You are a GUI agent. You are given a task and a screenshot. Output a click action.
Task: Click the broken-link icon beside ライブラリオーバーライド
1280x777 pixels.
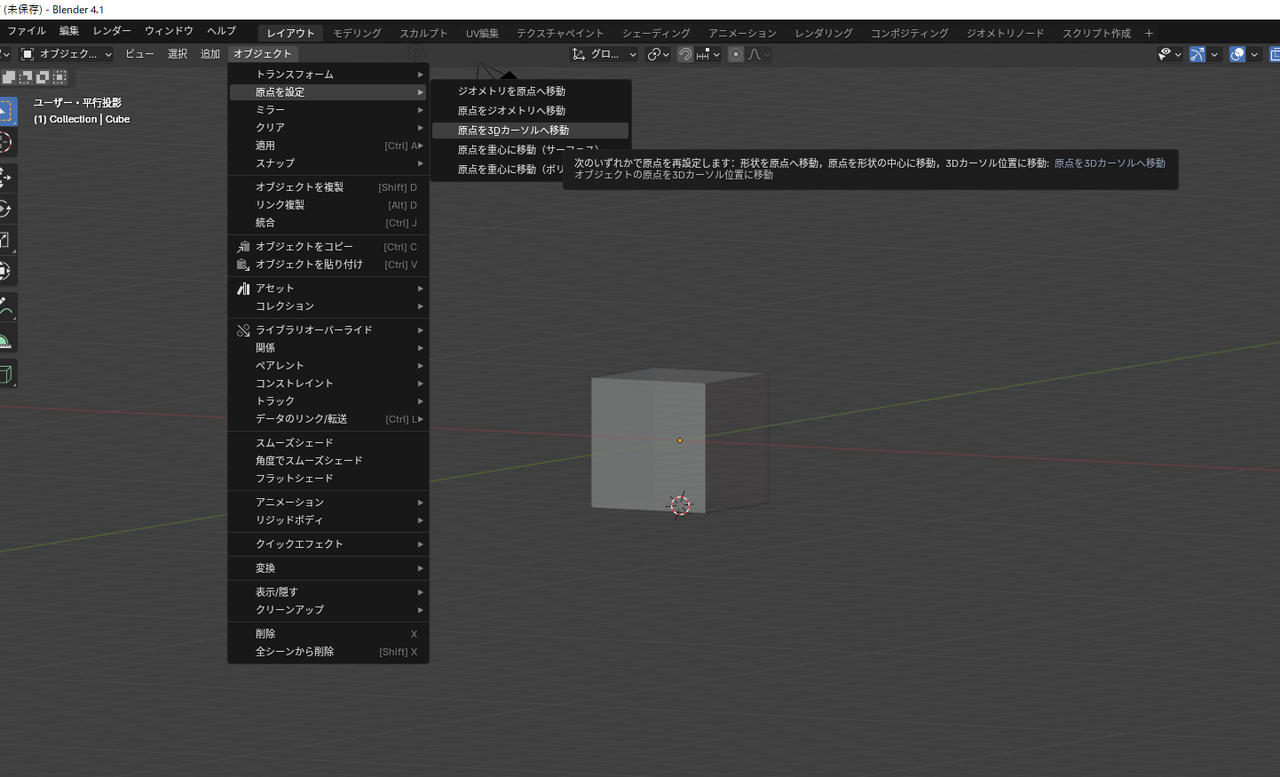pyautogui.click(x=243, y=330)
